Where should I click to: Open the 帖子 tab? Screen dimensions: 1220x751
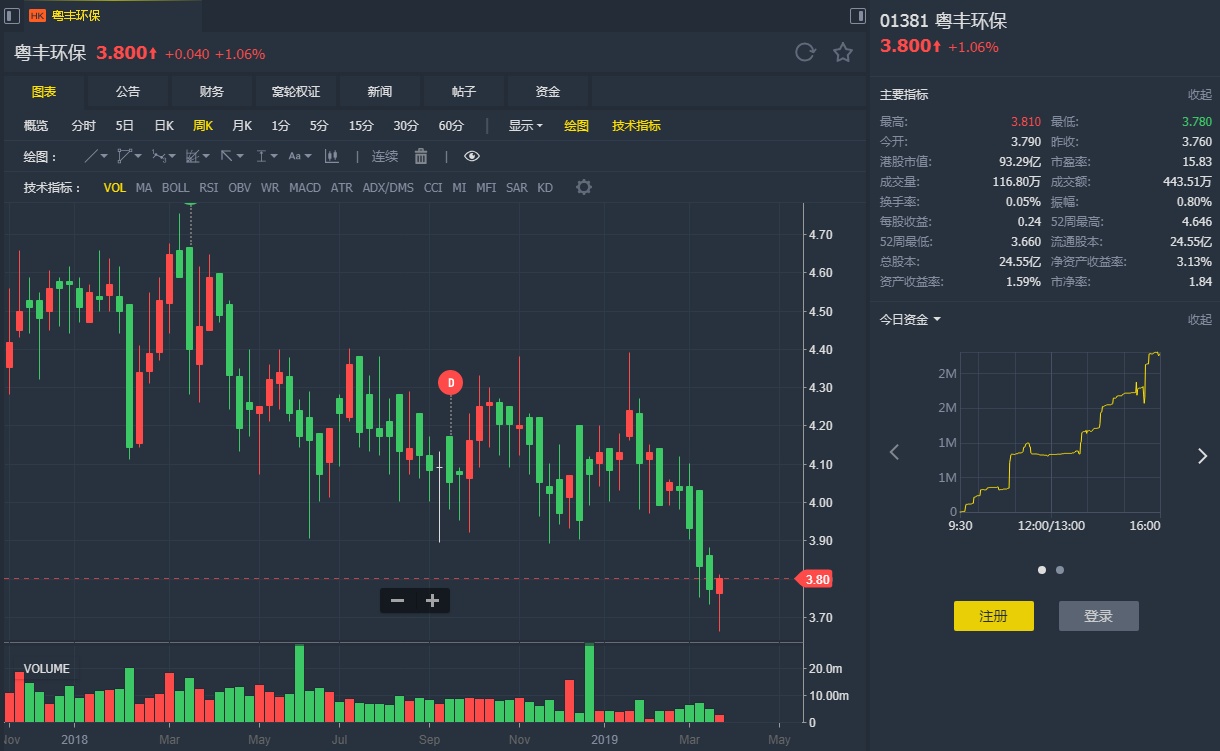tap(464, 91)
